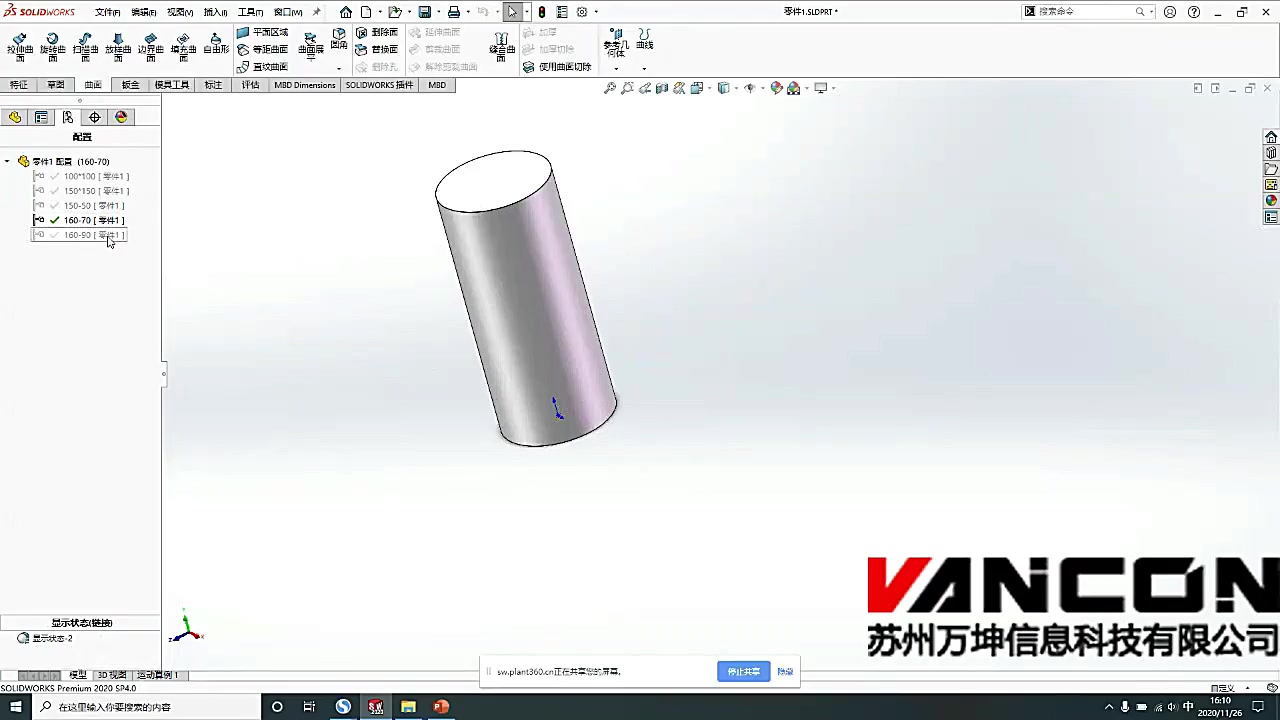This screenshot has height=720, width=1280.
Task: Click the 直纹曲面 ruled surface tool
Action: 263,67
